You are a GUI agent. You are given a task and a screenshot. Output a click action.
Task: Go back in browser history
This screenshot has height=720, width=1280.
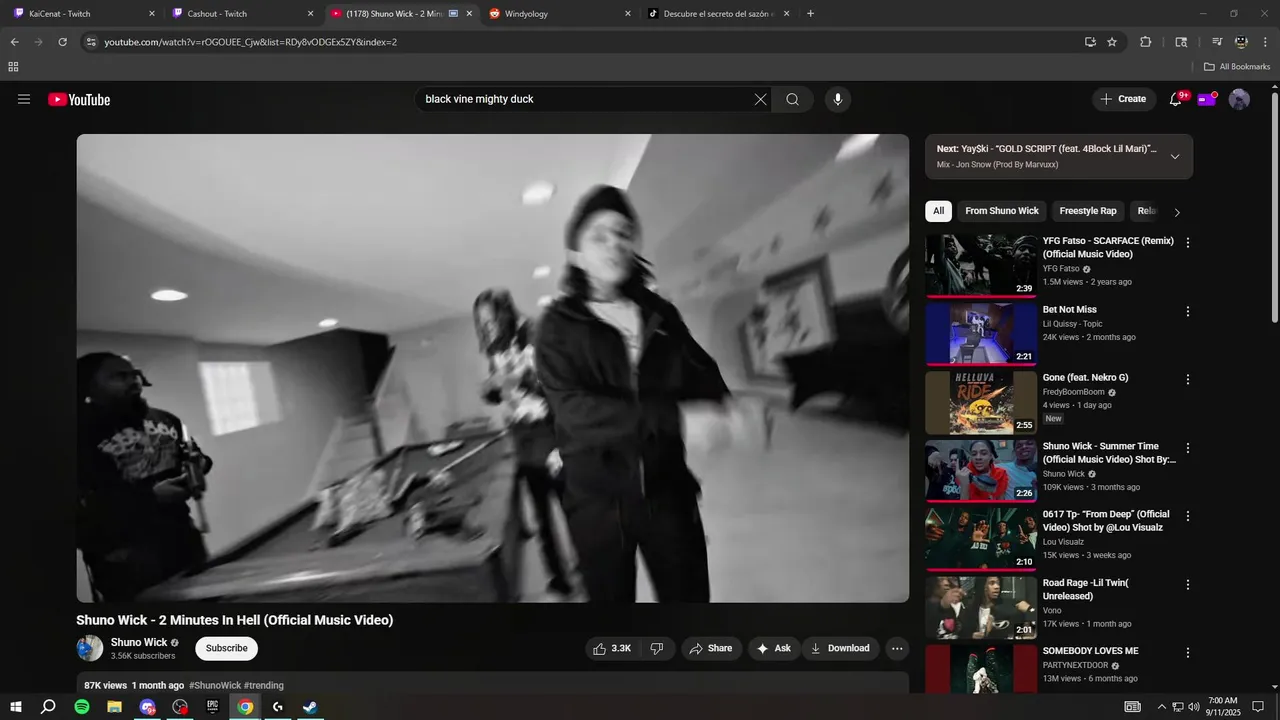(x=14, y=42)
